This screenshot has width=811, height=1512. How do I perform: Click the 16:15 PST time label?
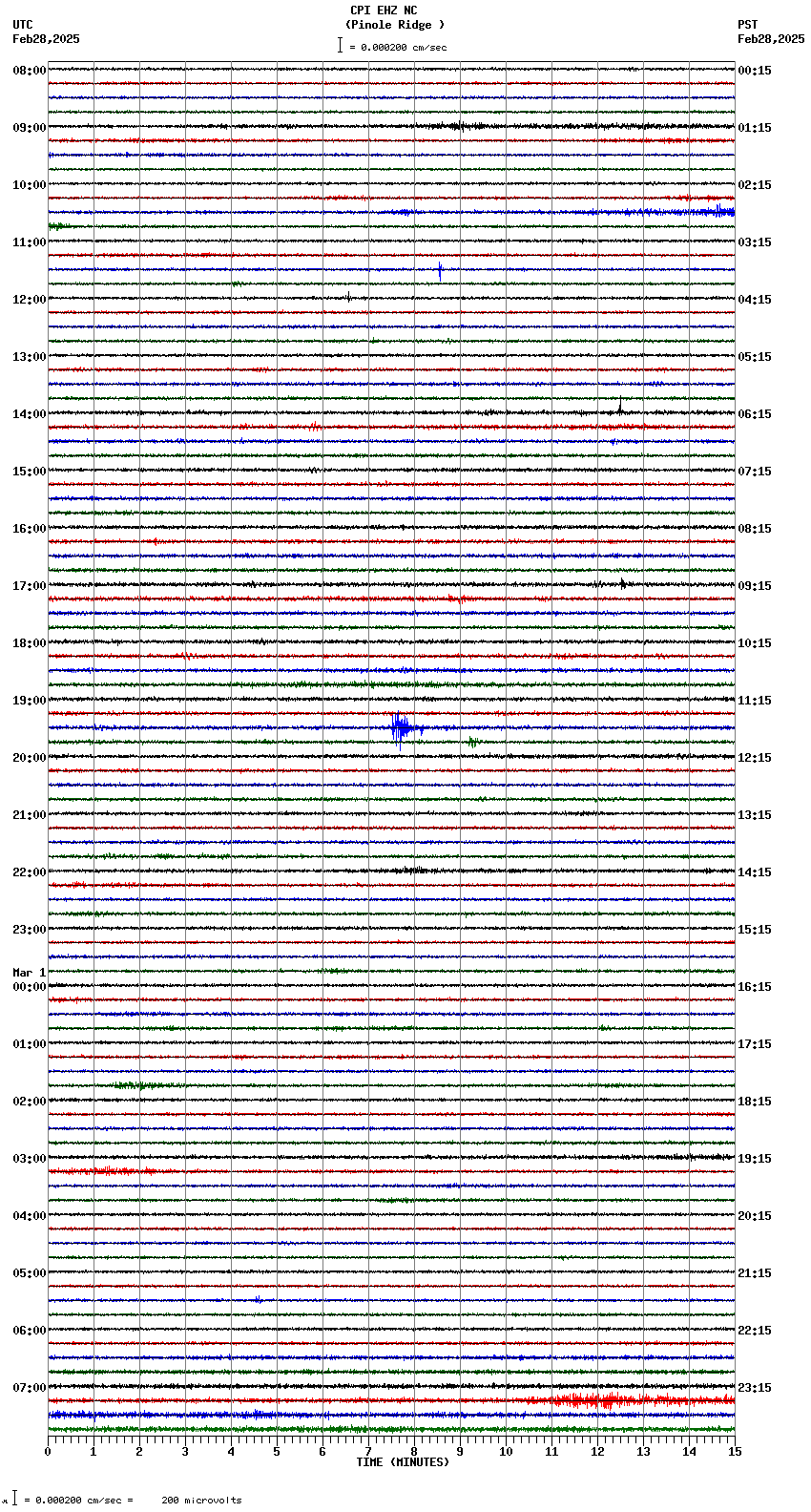coord(755,987)
